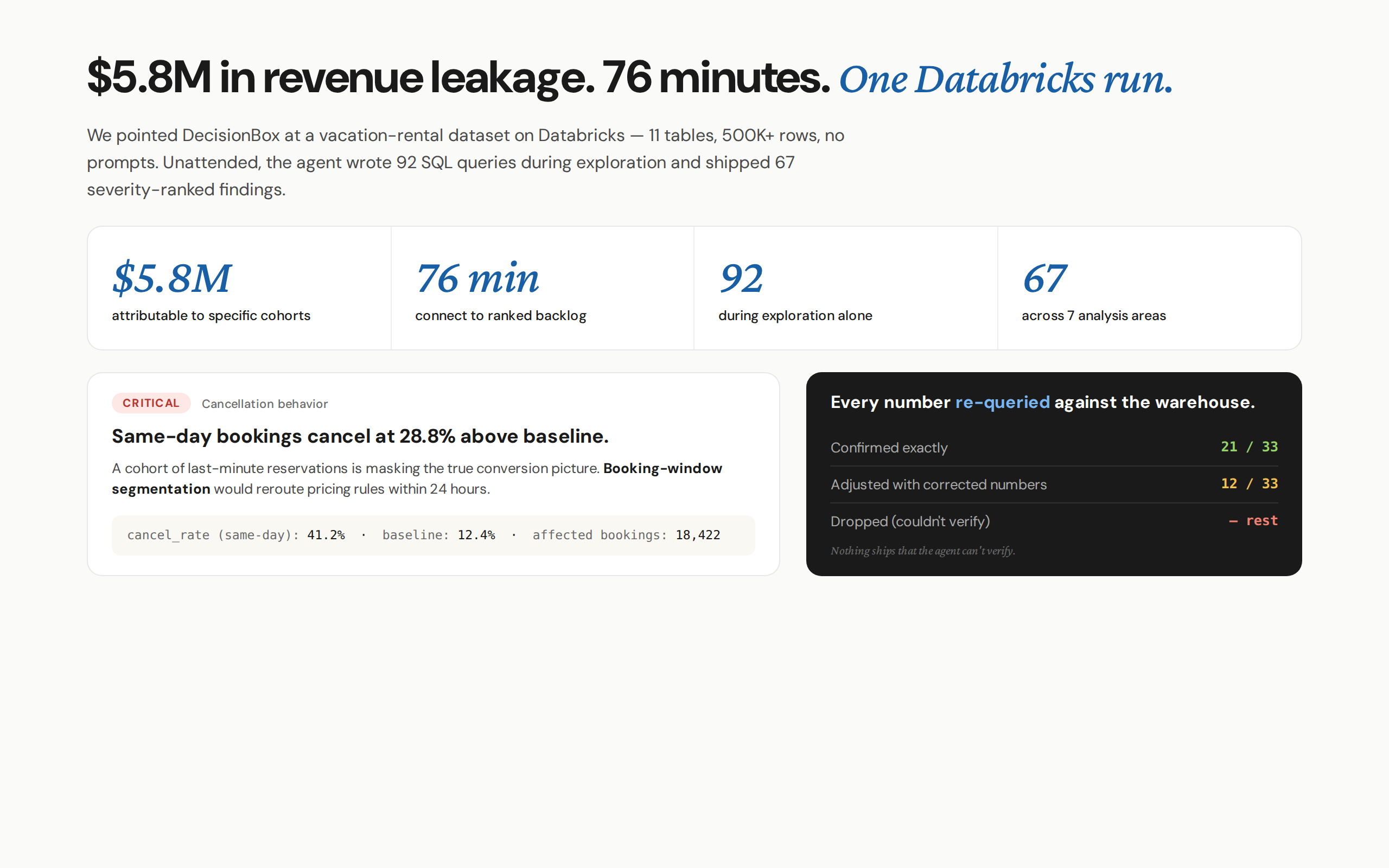Click the italic 'One Databricks run.' text
The image size is (1389, 868).
1005,79
